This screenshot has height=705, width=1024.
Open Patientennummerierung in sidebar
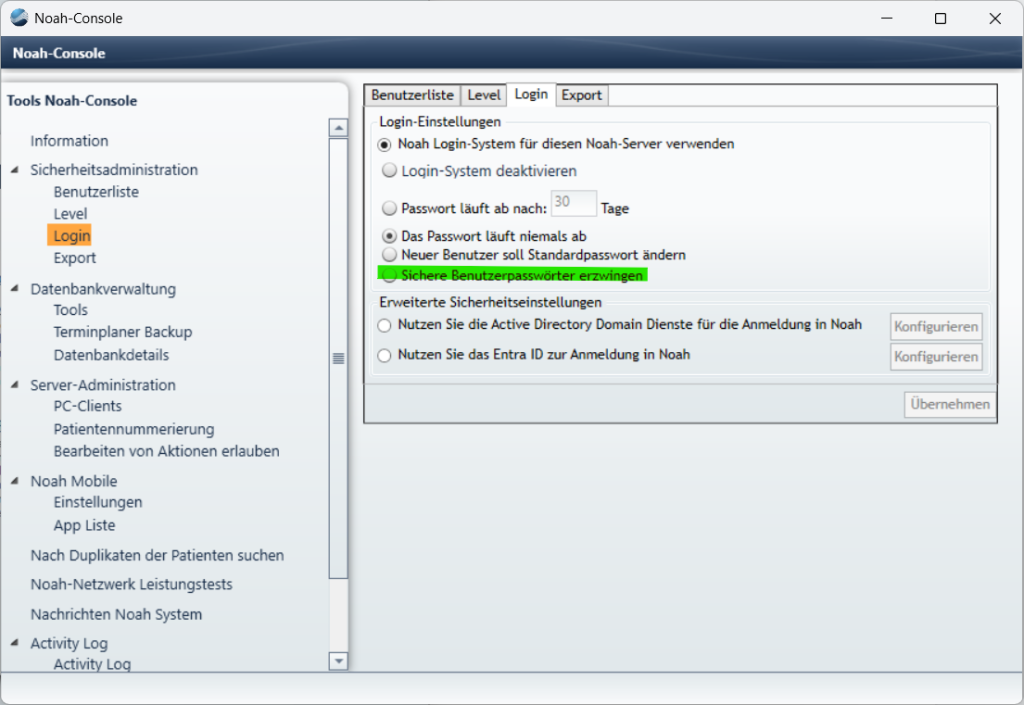pos(134,429)
